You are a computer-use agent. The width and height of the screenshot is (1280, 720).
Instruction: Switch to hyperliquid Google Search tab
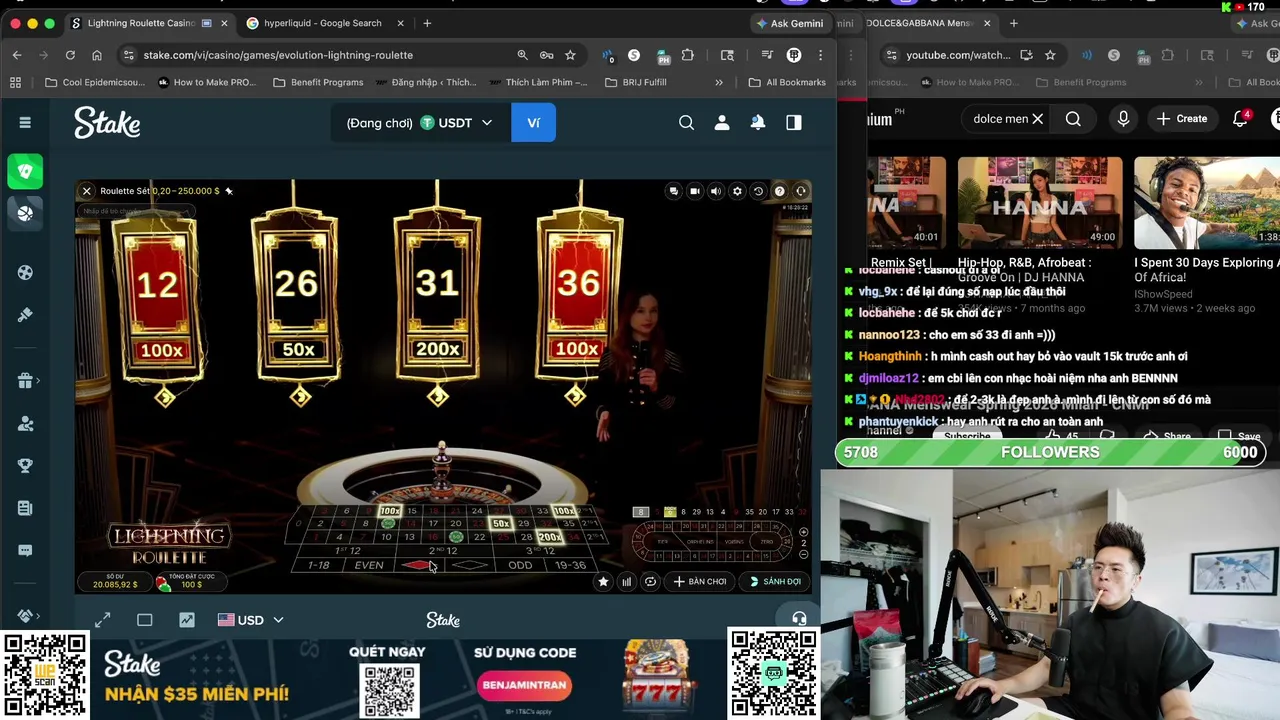[325, 23]
